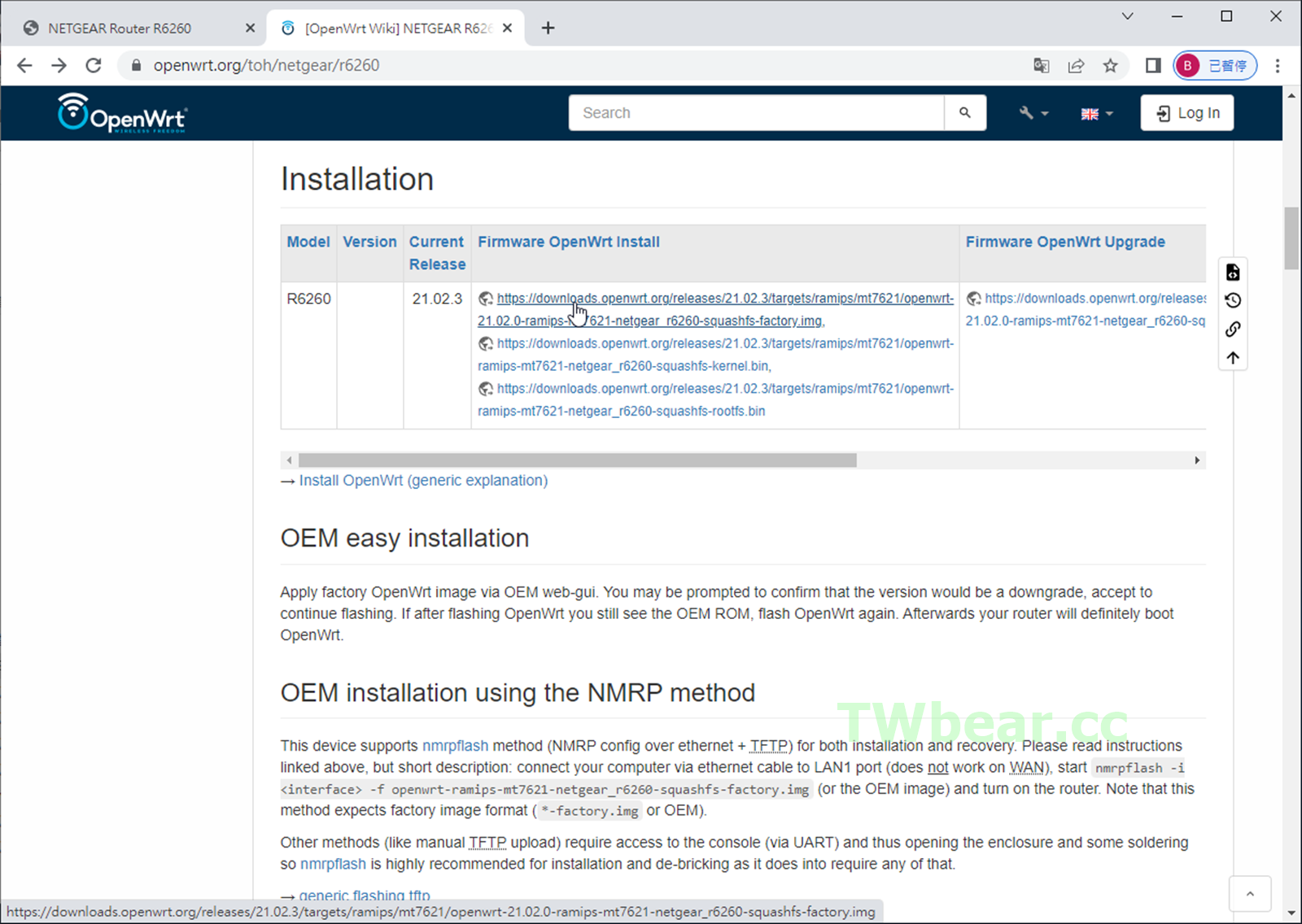1302x924 pixels.
Task: Open the OpenWrt logo homepage
Action: tap(122, 113)
